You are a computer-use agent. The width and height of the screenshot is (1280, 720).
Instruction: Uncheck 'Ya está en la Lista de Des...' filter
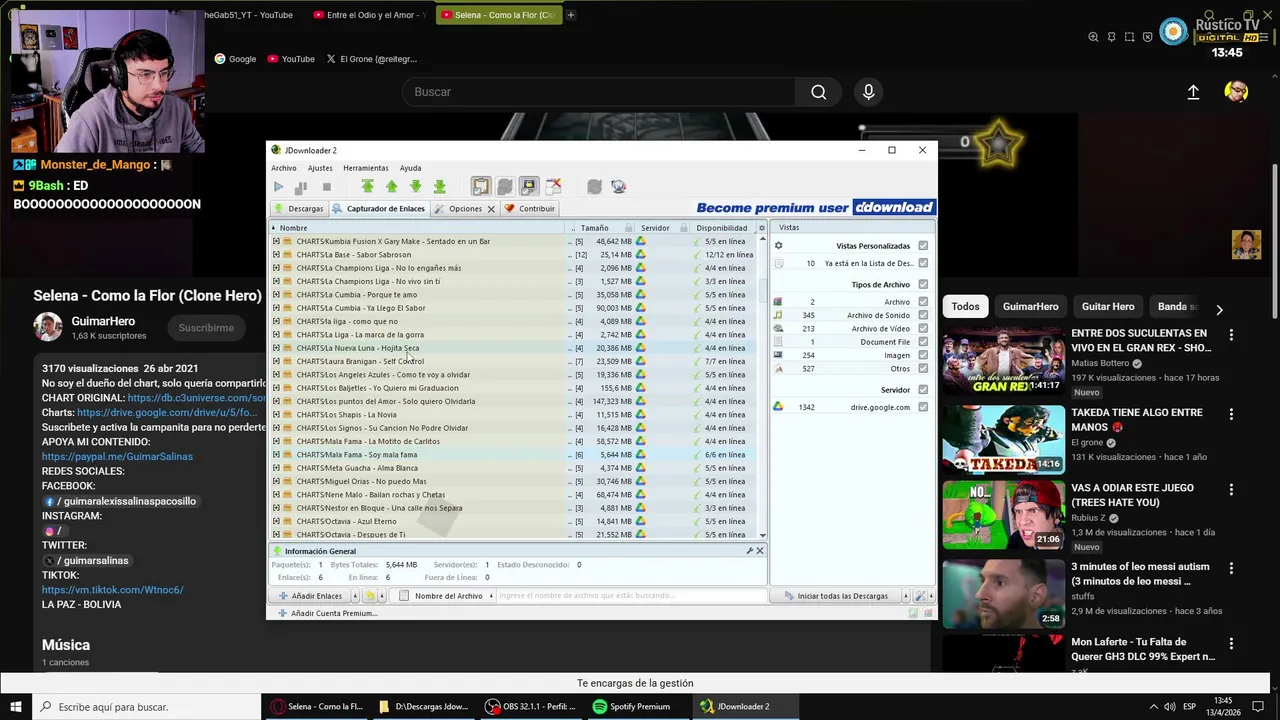(x=923, y=263)
